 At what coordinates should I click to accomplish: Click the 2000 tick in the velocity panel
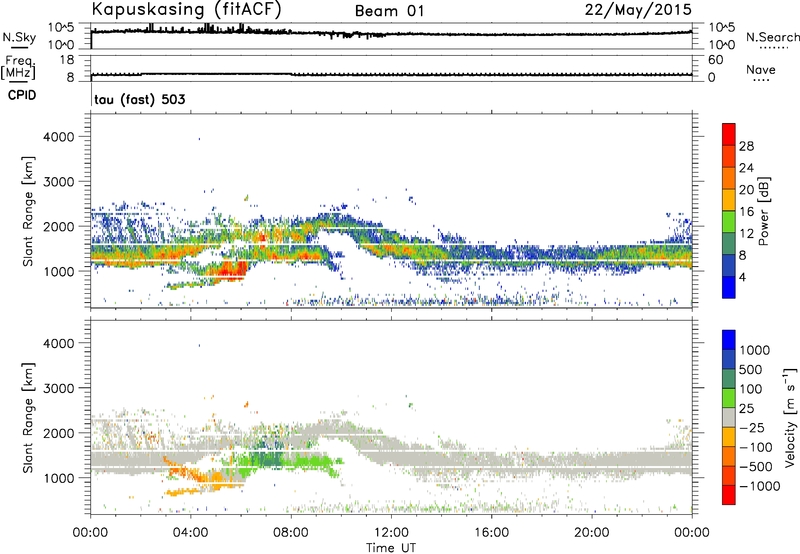pos(59,433)
